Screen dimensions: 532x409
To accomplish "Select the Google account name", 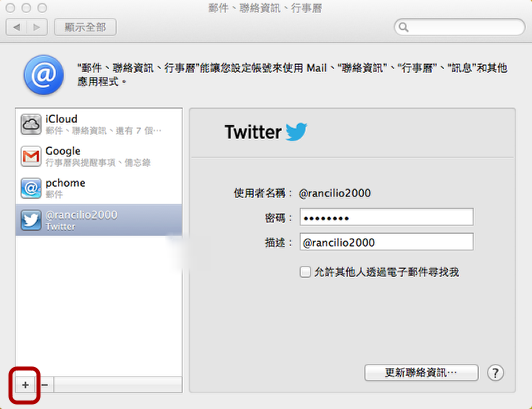I will (x=63, y=151).
